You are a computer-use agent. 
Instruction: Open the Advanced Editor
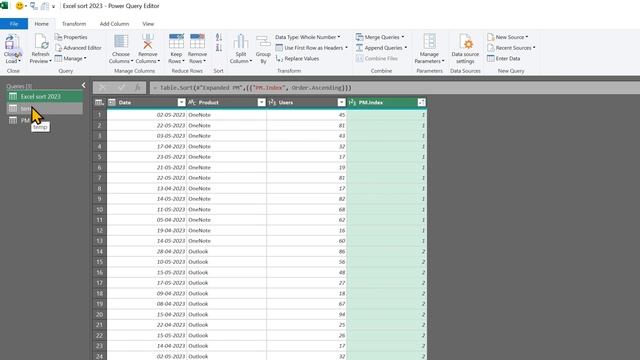78,48
